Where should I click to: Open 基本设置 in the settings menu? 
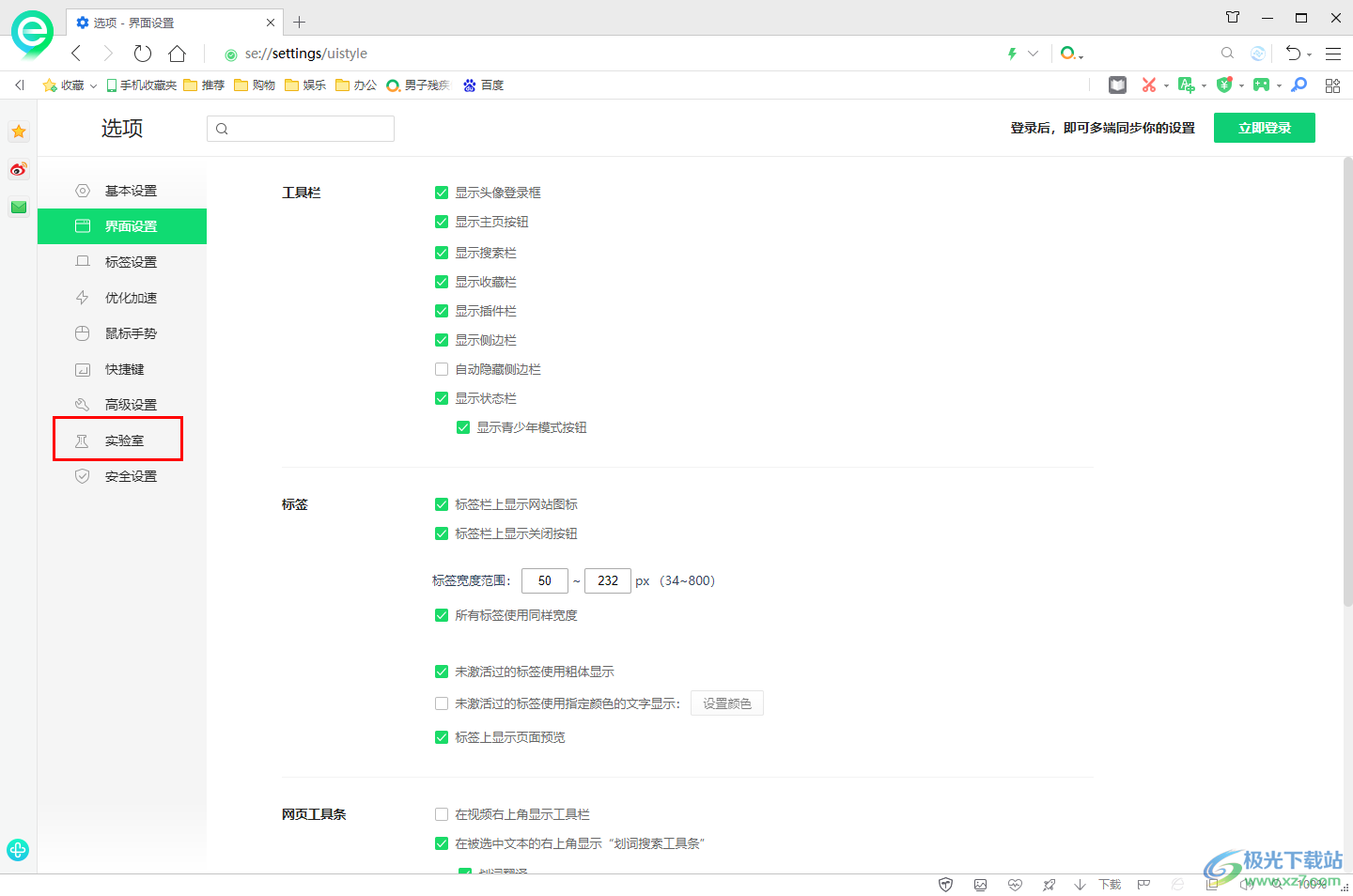pyautogui.click(x=122, y=191)
